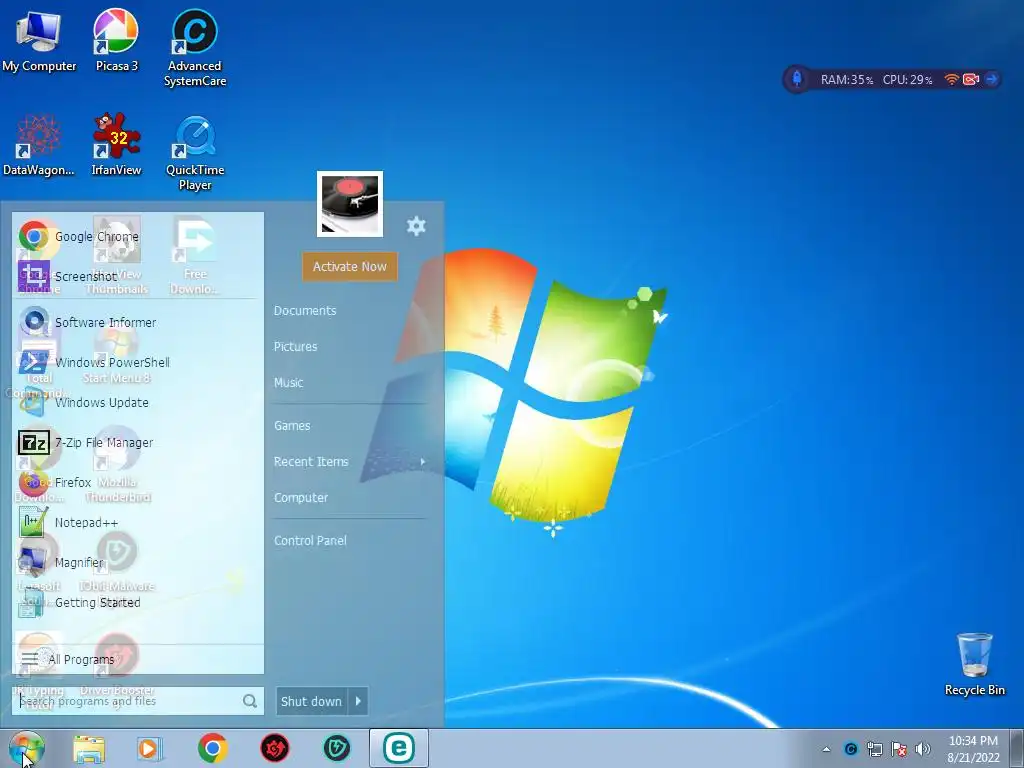Viewport: 1024px width, 768px height.
Task: Launch media player from taskbar
Action: [150, 748]
